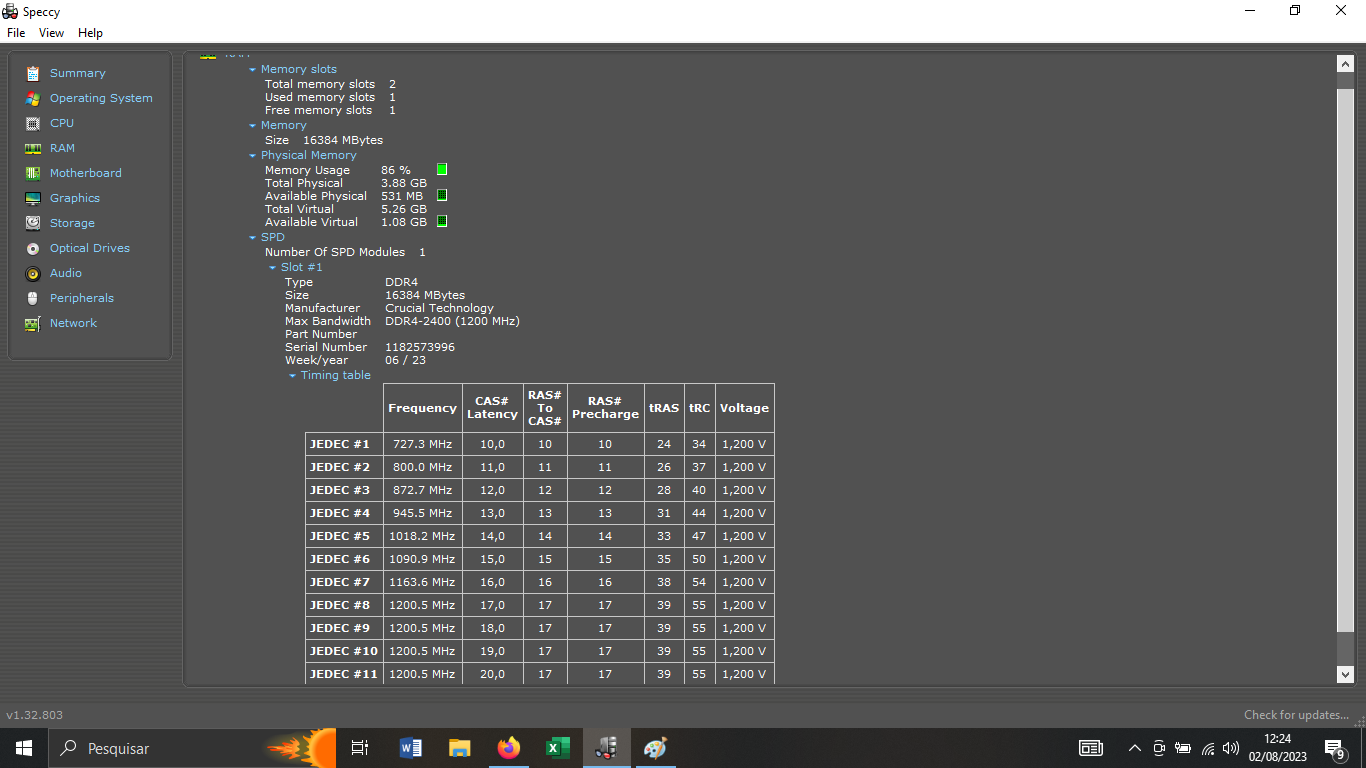The height and width of the screenshot is (768, 1366).
Task: Open the Wi-Fi network tray icon
Action: (x=1208, y=748)
